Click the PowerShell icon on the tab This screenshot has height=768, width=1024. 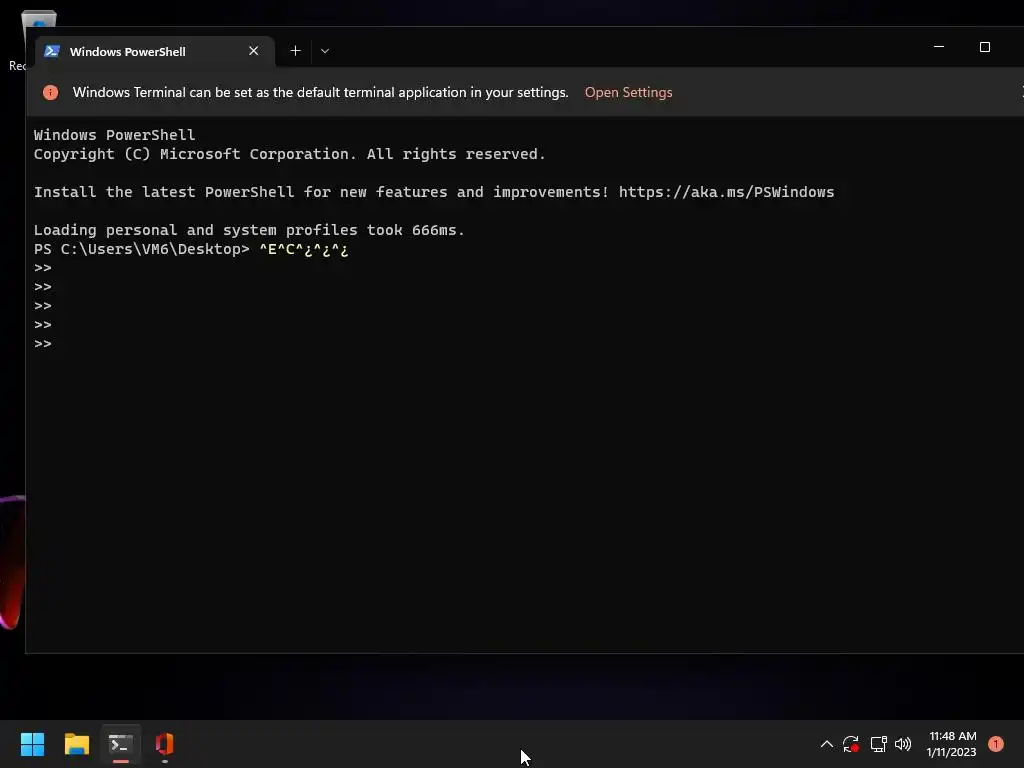[x=52, y=51]
